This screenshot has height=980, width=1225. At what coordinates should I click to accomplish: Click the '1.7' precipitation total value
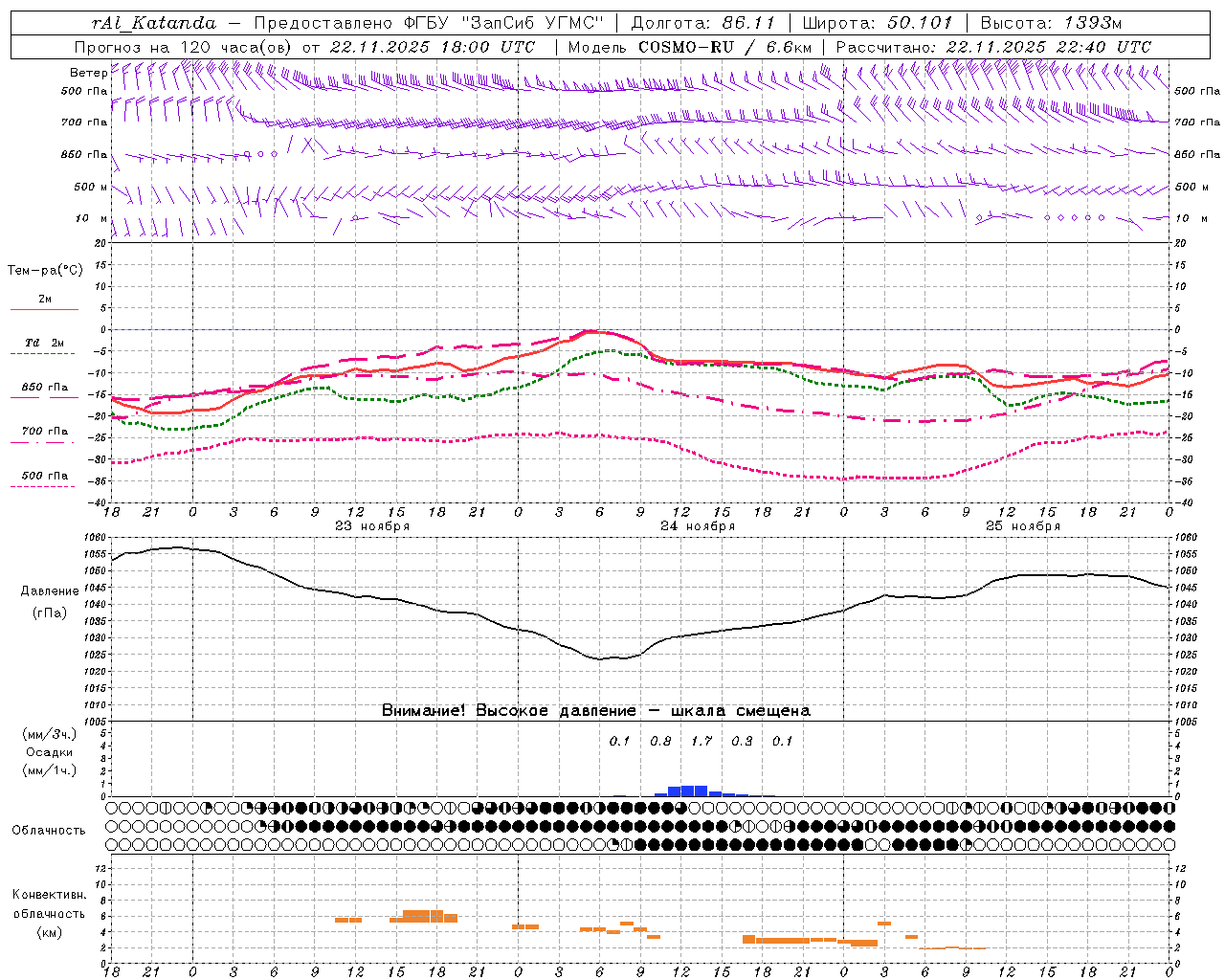(702, 741)
